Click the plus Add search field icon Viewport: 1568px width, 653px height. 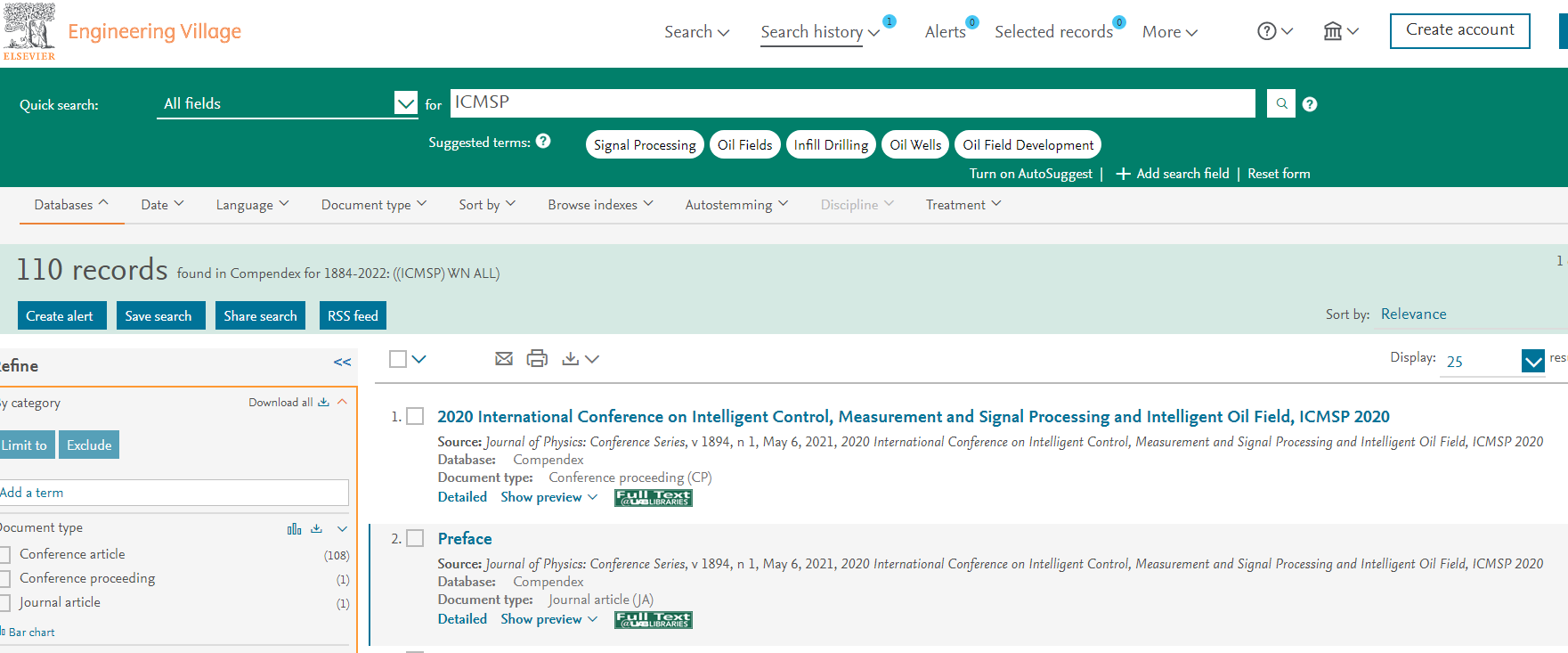click(1123, 174)
